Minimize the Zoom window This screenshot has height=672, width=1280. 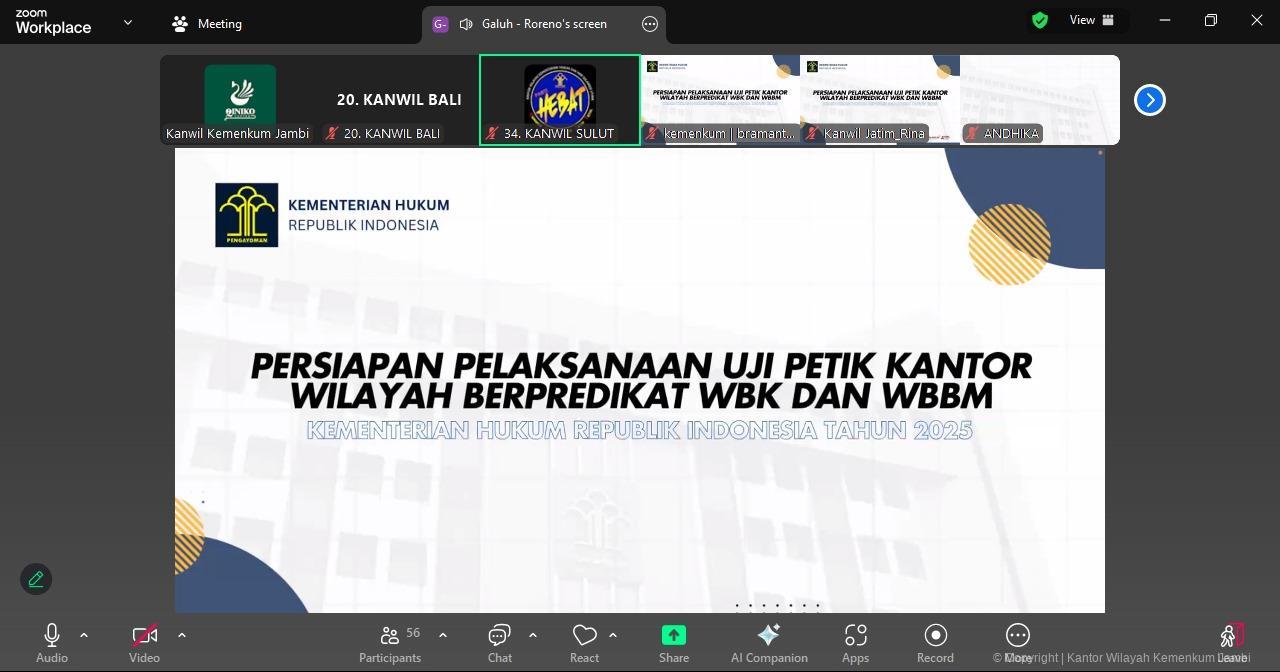point(1165,20)
